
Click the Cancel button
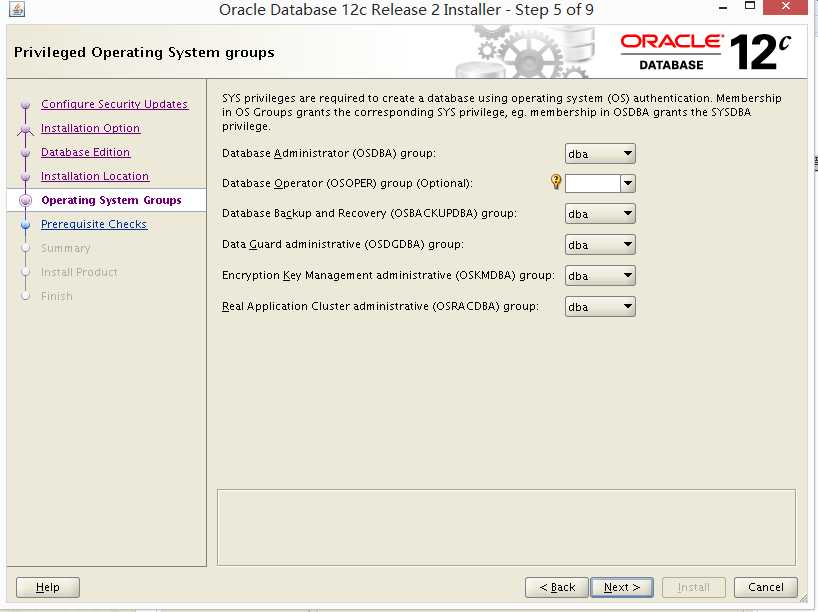(765, 587)
